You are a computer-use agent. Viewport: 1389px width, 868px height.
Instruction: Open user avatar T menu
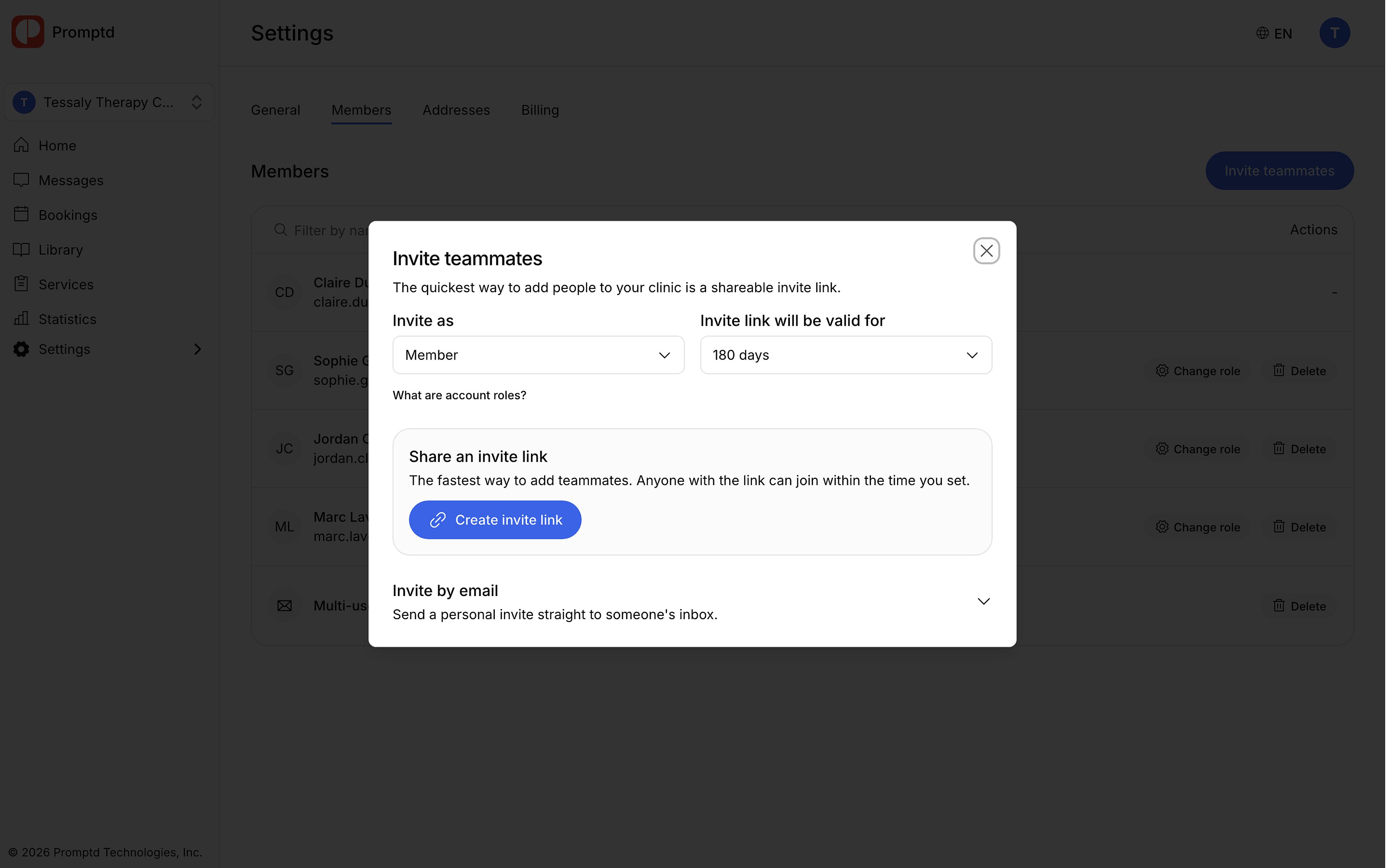click(1334, 33)
